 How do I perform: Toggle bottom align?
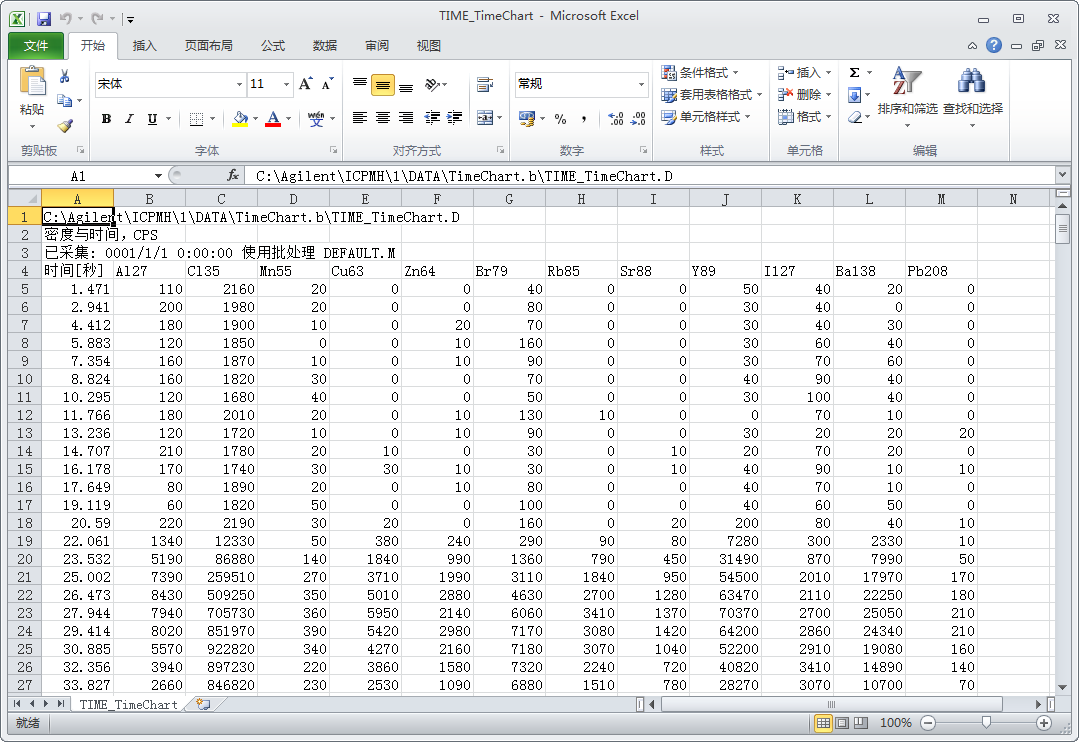(x=406, y=85)
